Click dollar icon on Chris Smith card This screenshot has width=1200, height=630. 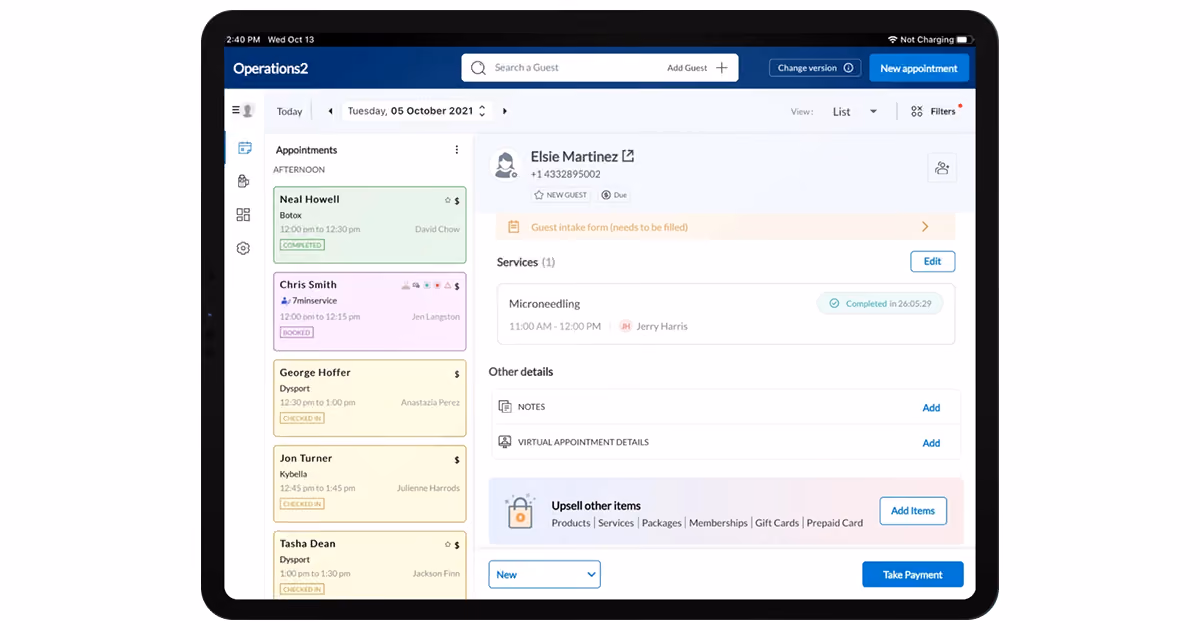[x=457, y=286]
